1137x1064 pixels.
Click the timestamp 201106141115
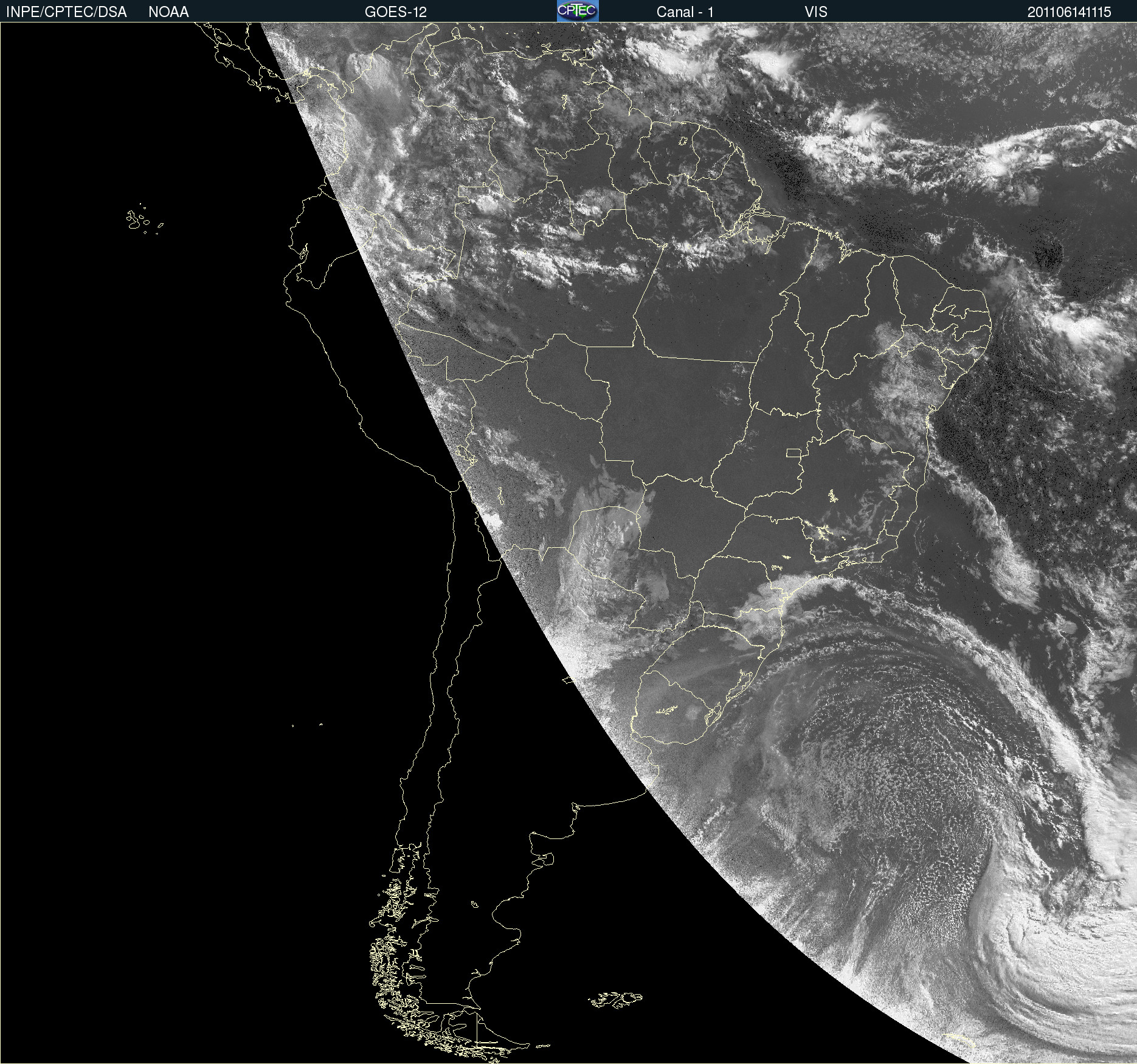pyautogui.click(x=1070, y=12)
